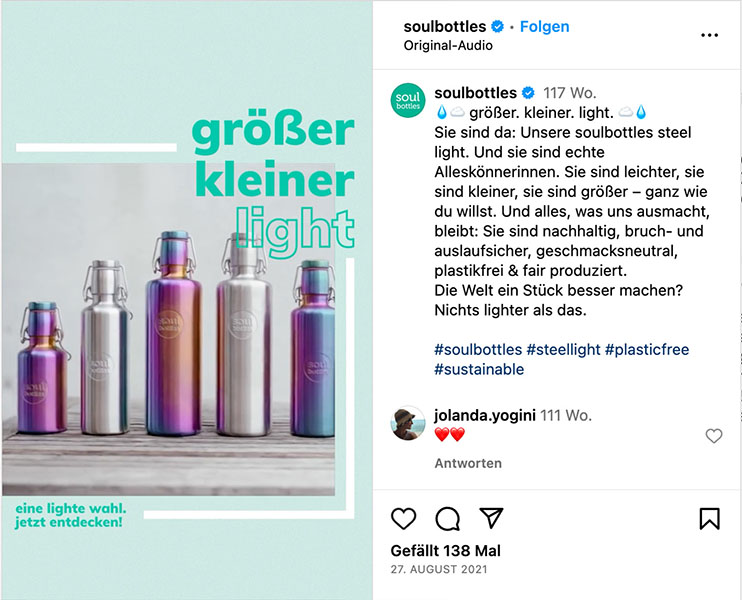
Task: Save the post with the bookmark icon
Action: pos(709,518)
